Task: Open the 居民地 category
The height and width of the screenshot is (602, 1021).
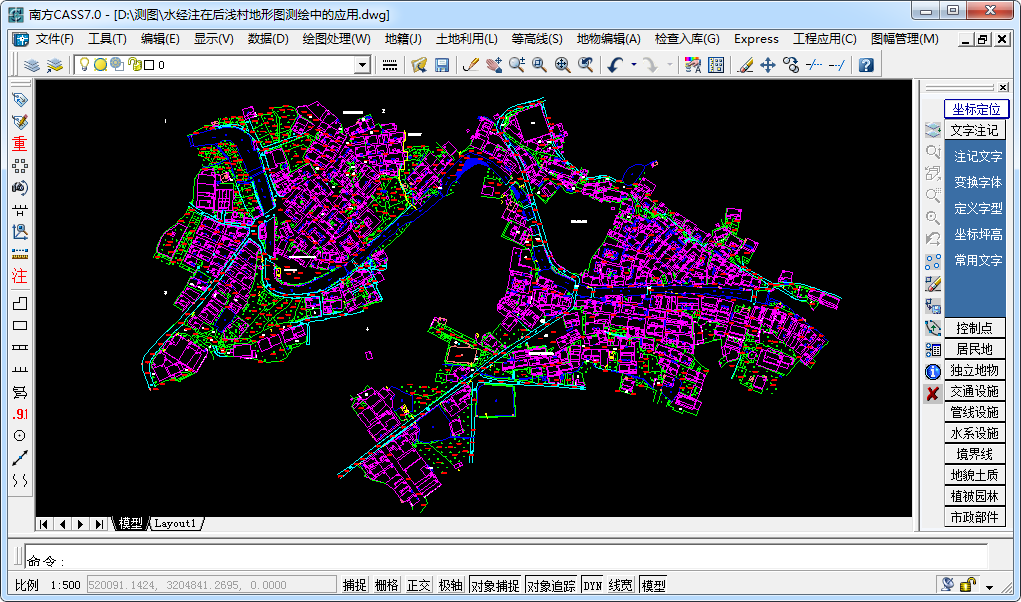Action: pyautogui.click(x=975, y=349)
